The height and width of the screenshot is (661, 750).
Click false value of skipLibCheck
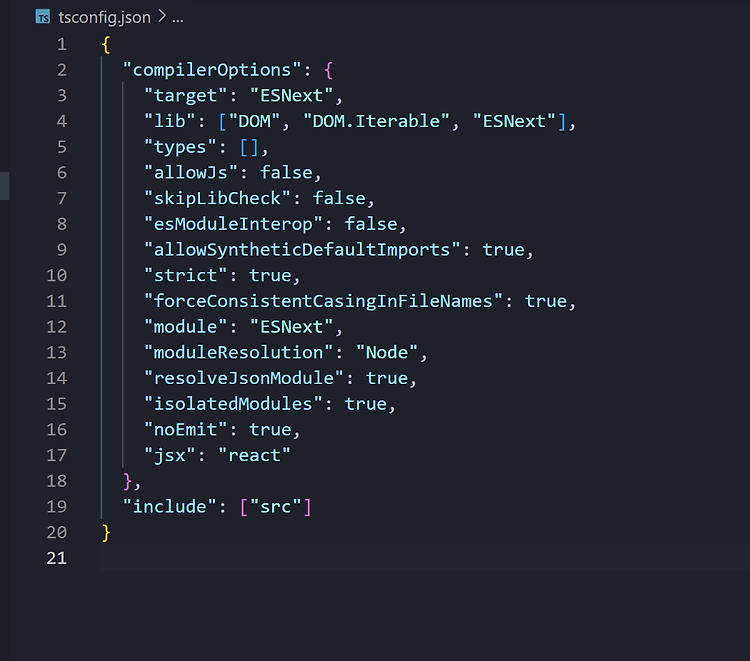[339, 198]
